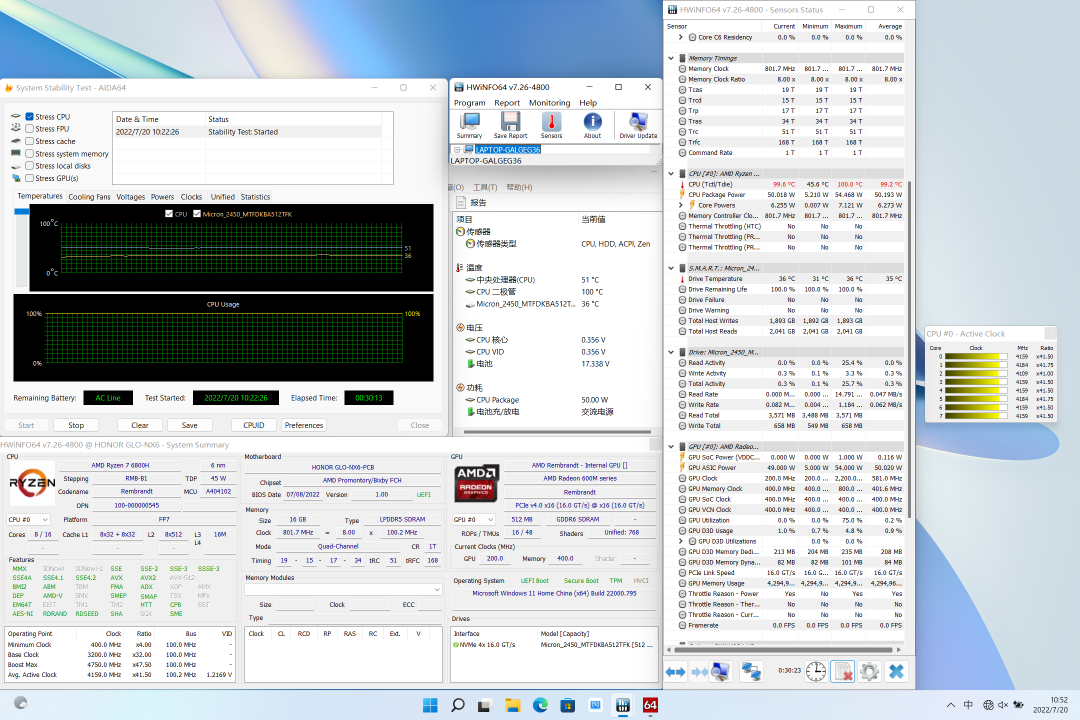This screenshot has width=1080, height=720.
Task: Uncheck the Stress CPU checkbox
Action: tap(30, 117)
